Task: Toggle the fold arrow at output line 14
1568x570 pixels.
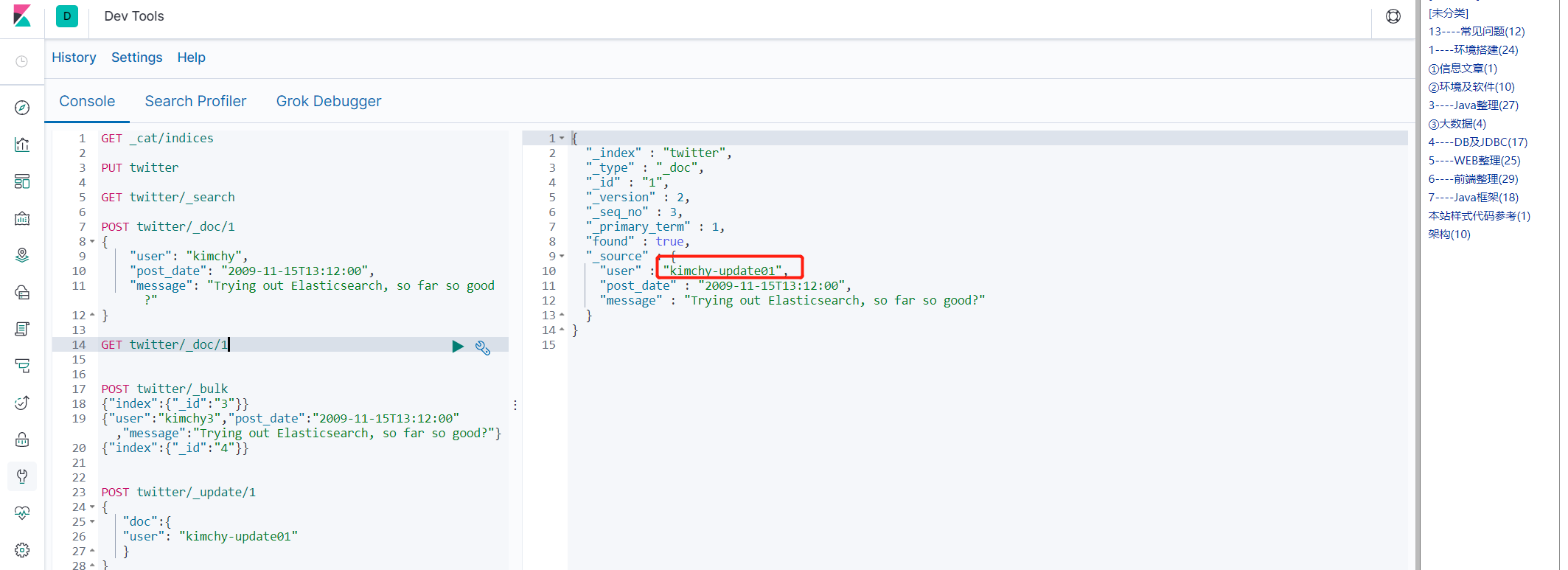Action: pyautogui.click(x=562, y=330)
